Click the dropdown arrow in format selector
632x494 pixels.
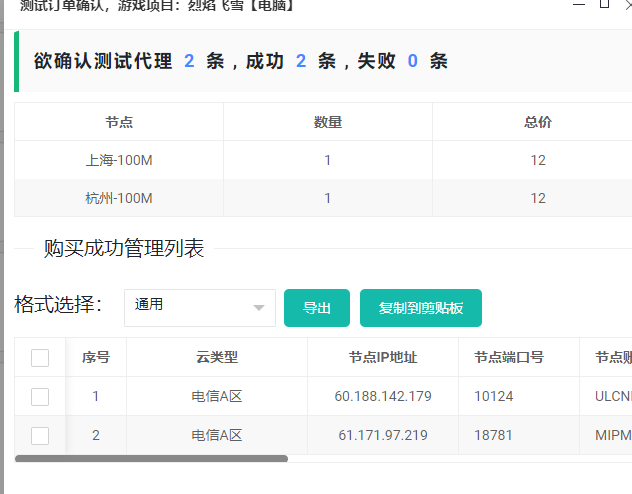click(259, 308)
